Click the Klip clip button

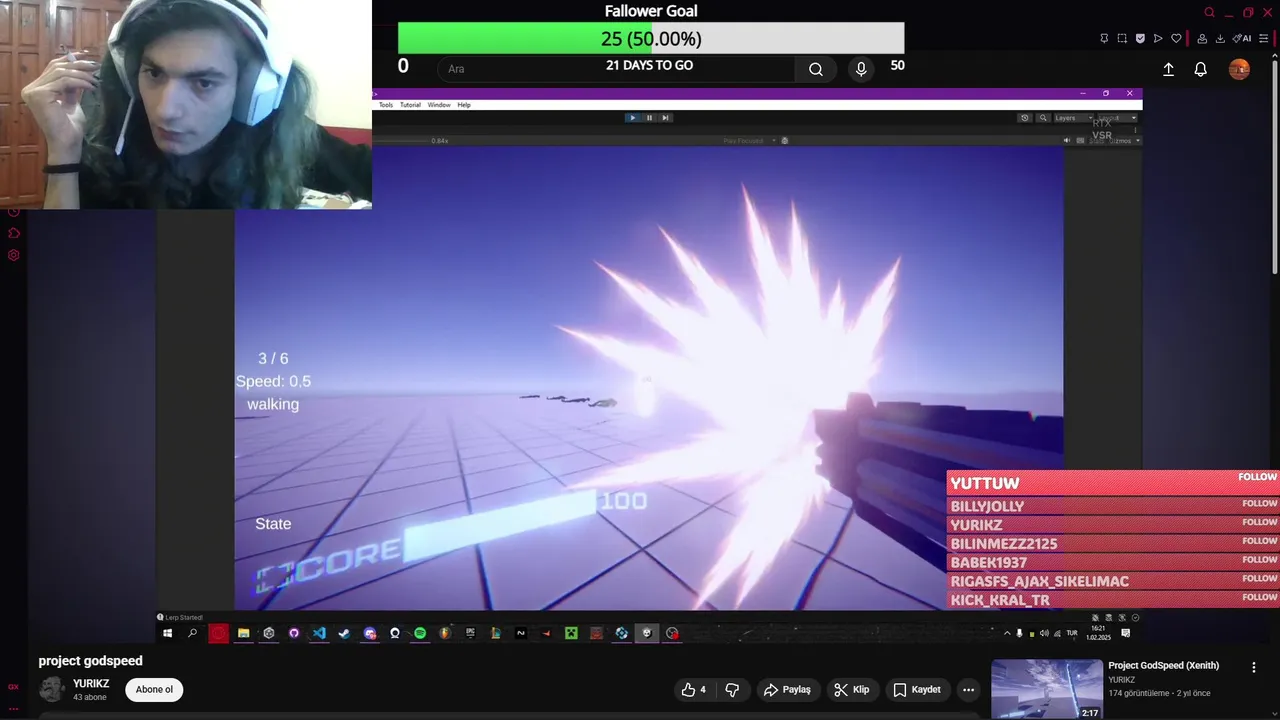(851, 689)
